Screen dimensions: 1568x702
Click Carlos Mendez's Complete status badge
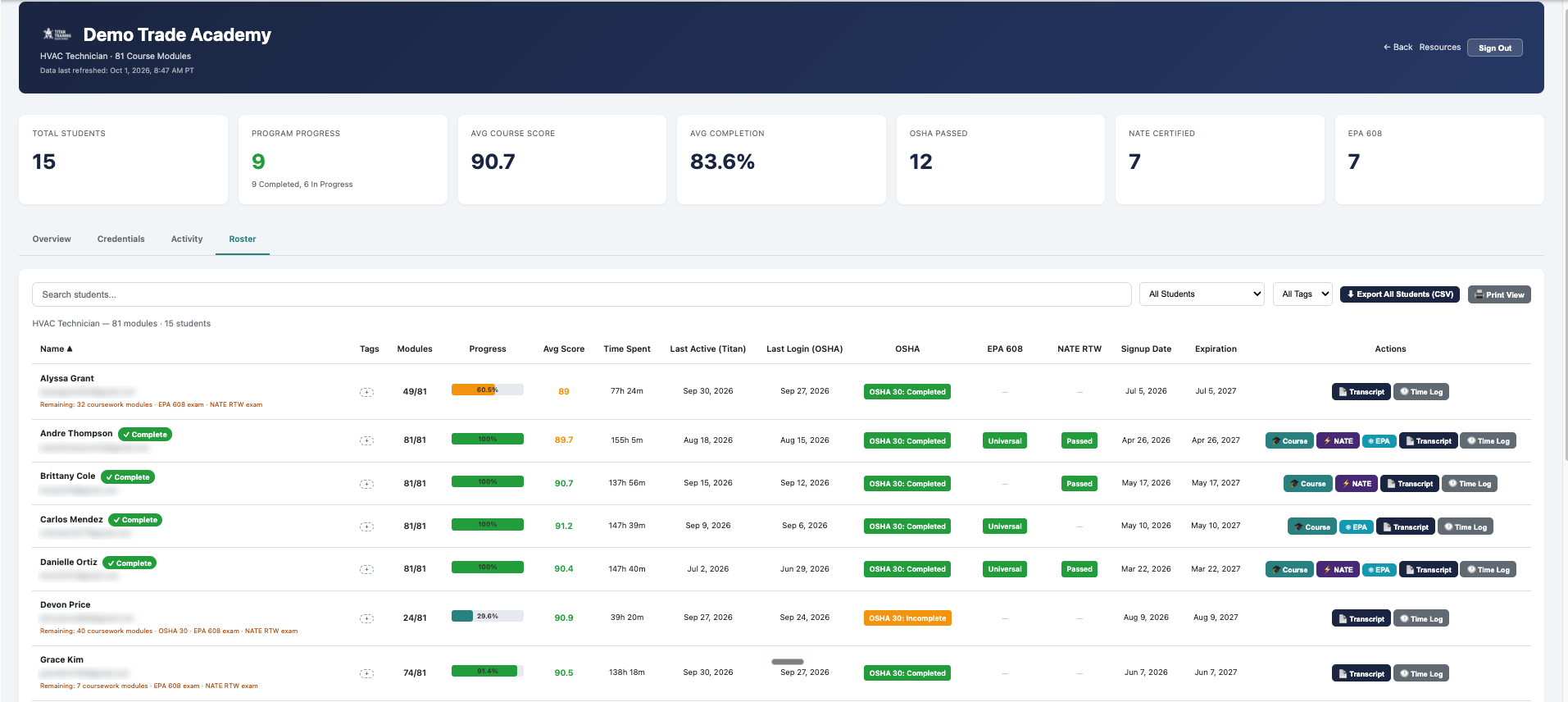[x=136, y=520]
